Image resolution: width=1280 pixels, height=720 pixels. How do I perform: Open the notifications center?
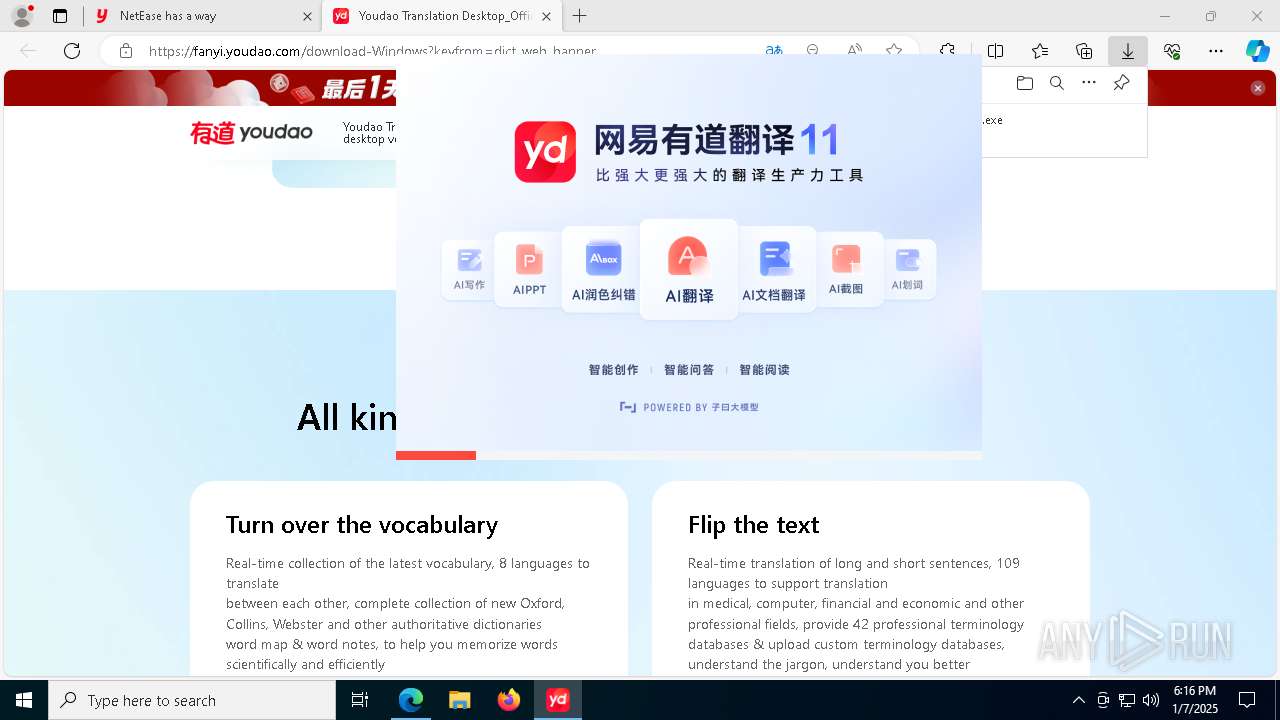[x=1247, y=700]
